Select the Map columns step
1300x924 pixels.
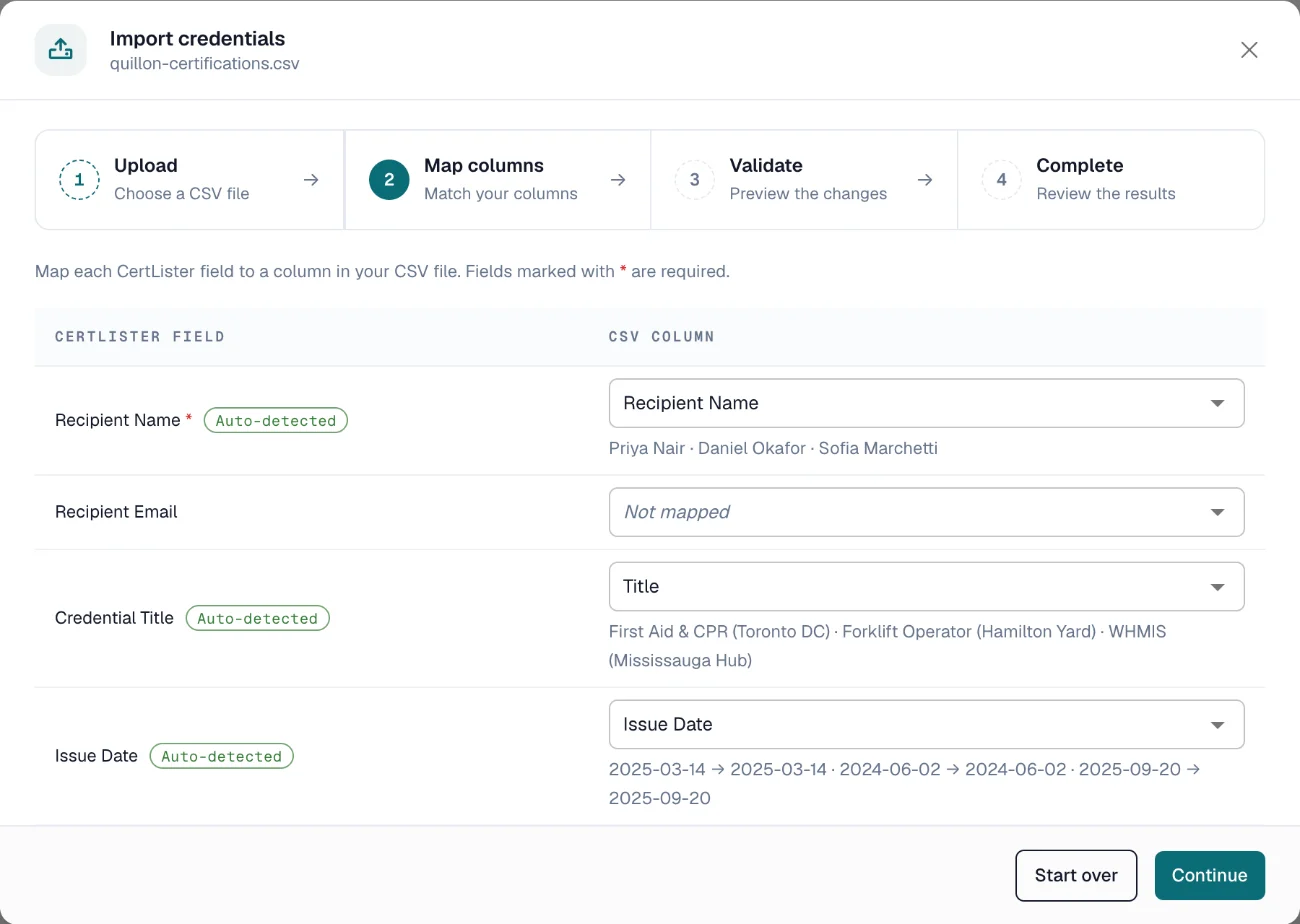(498, 180)
